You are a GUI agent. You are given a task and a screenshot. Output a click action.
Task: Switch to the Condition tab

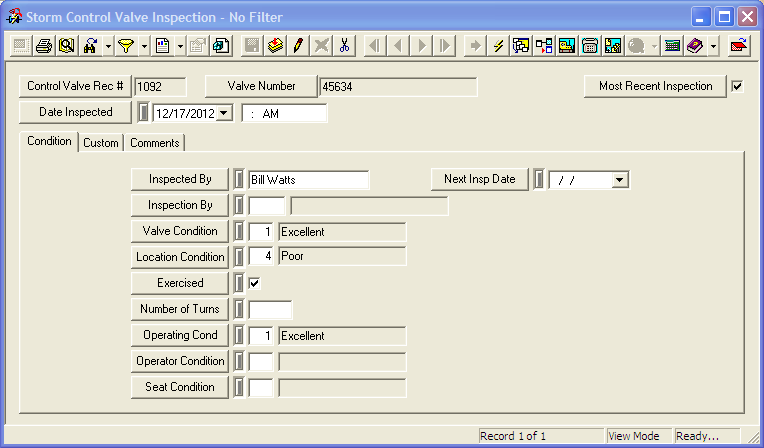49,141
